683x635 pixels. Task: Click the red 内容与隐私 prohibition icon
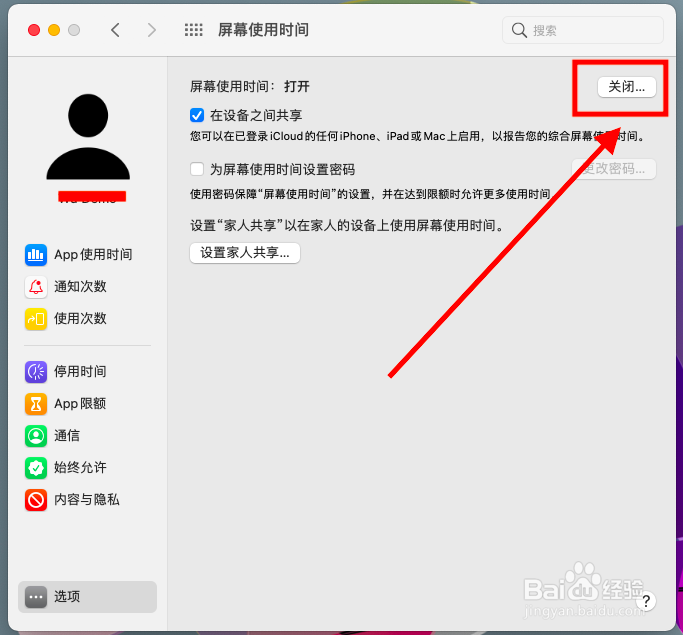click(x=36, y=500)
